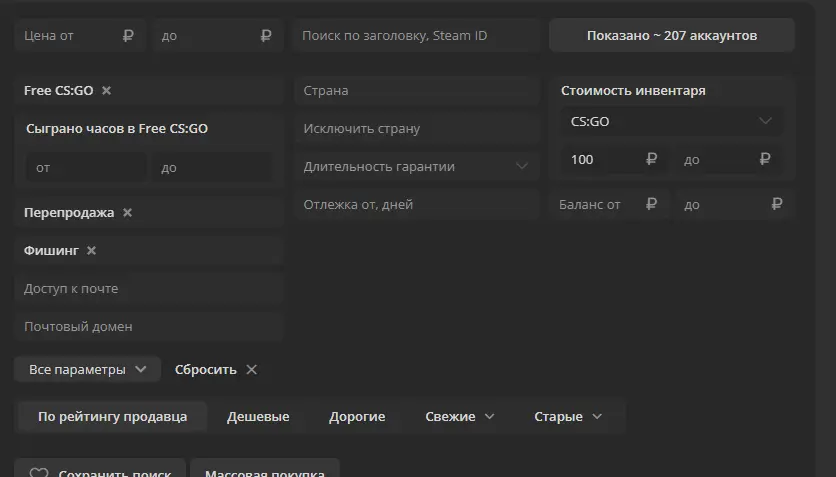The width and height of the screenshot is (836, 477).
Task: Click the Цена от price field
Action: 80,35
